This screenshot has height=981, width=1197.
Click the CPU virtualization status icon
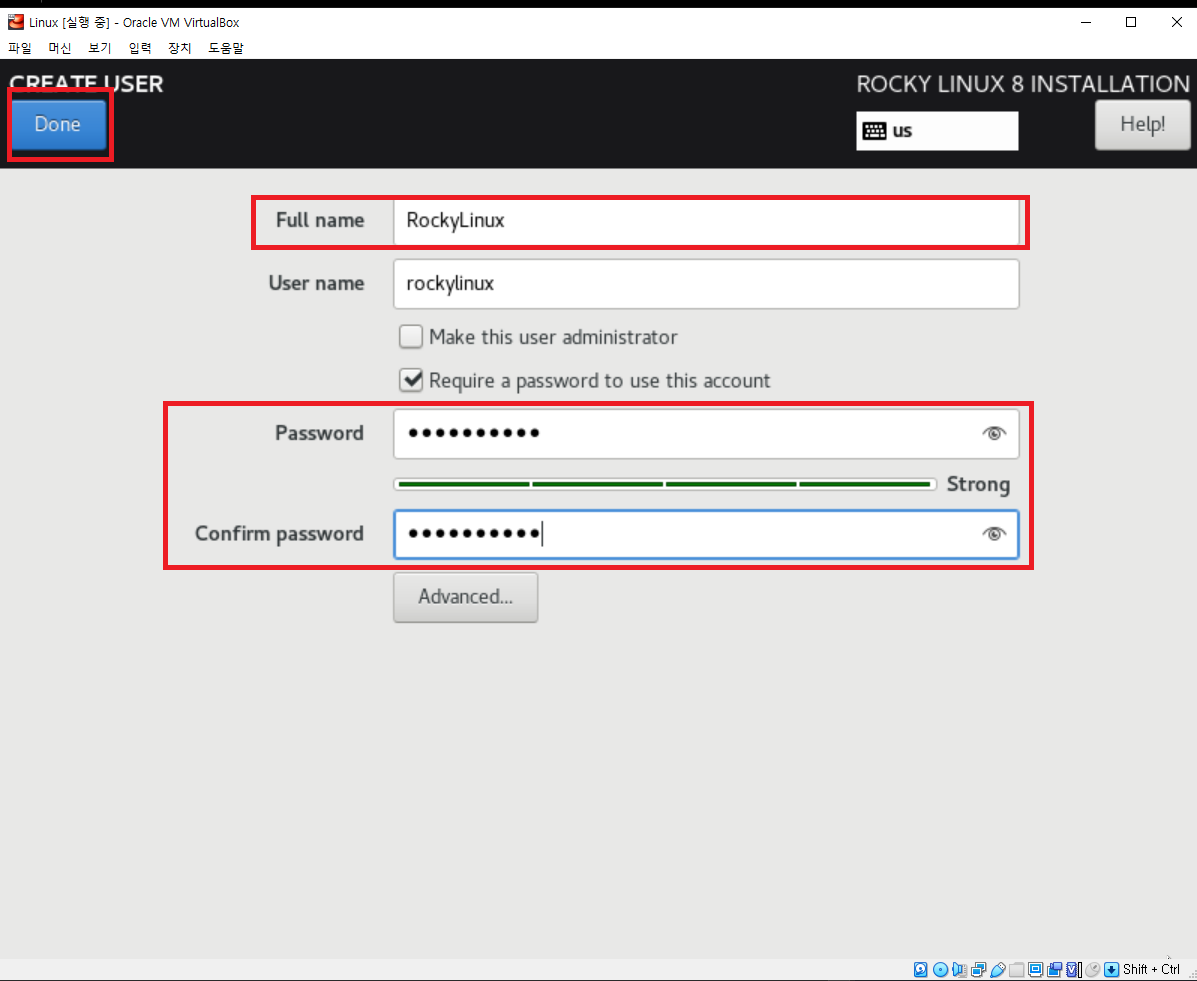pyautogui.click(x=1073, y=970)
